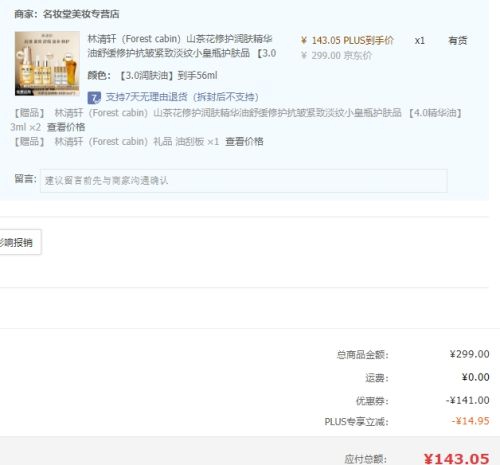This screenshot has width=500, height=465.
Task: Click the x1 quantity indicator
Action: 419,41
